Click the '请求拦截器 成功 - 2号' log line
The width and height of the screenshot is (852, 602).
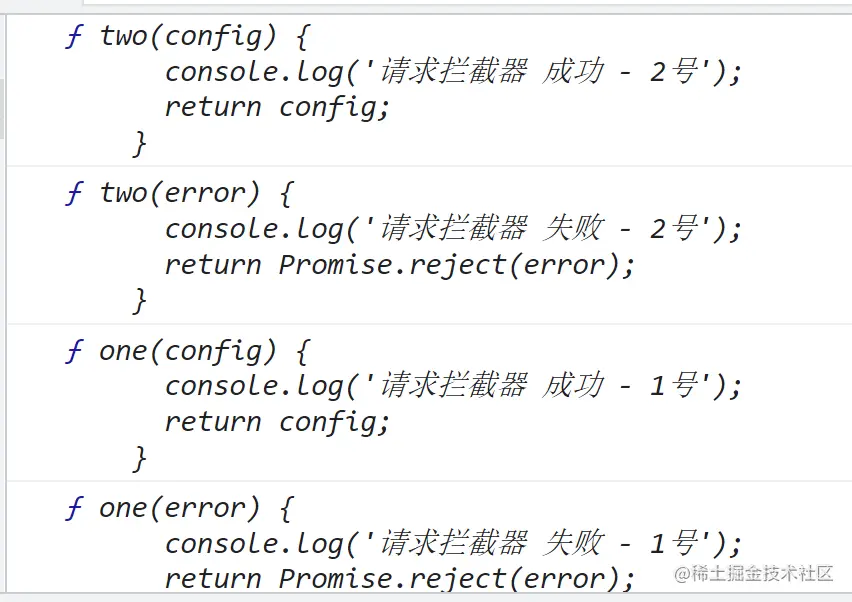(x=453, y=72)
